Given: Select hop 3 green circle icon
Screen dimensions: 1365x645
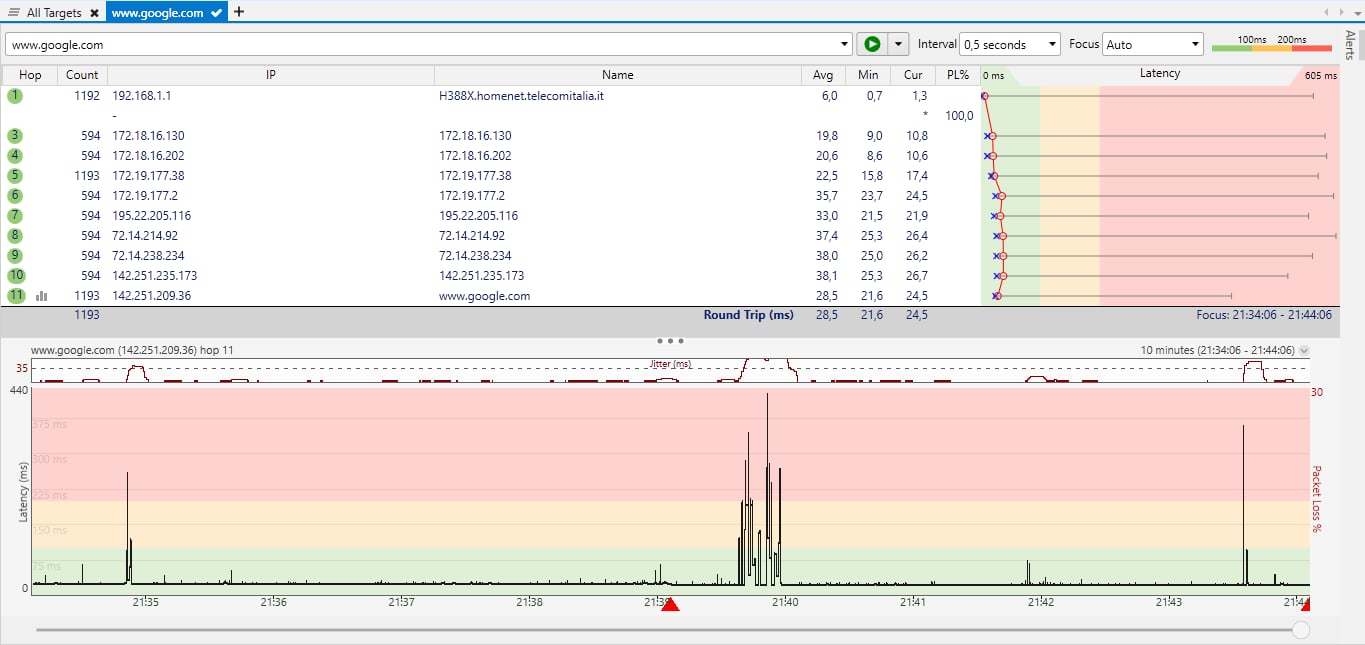Looking at the screenshot, I should point(15,136).
